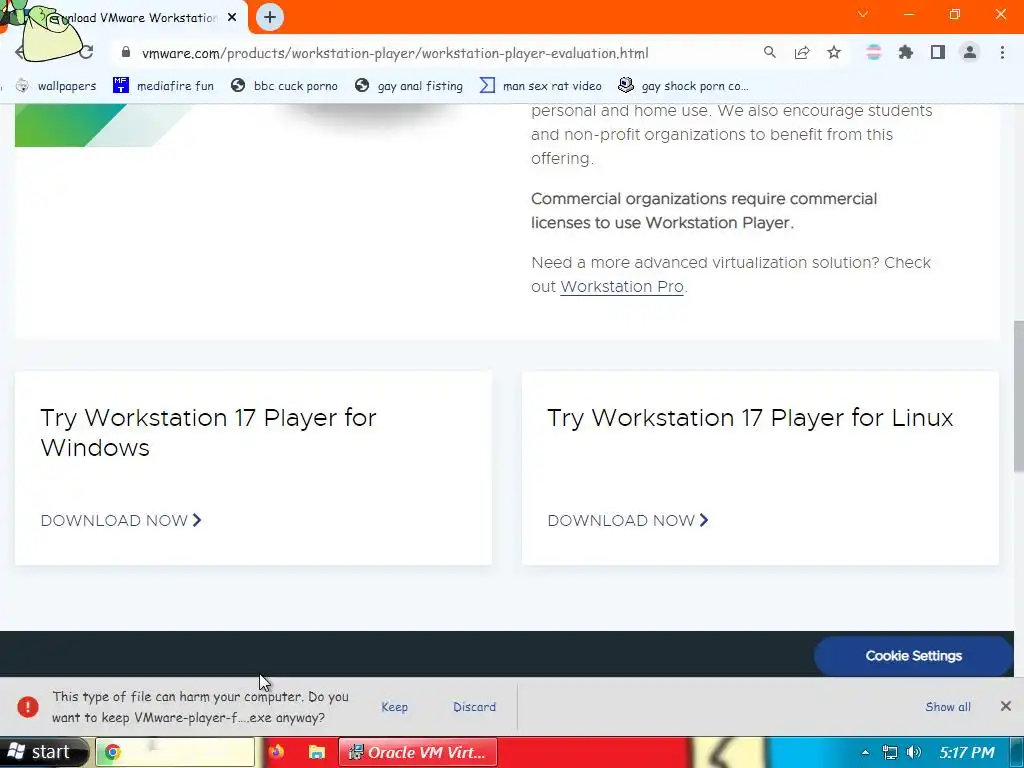The height and width of the screenshot is (768, 1024).
Task: Click the chevron beside Linux DOWNLOAD NOW
Action: tap(703, 520)
